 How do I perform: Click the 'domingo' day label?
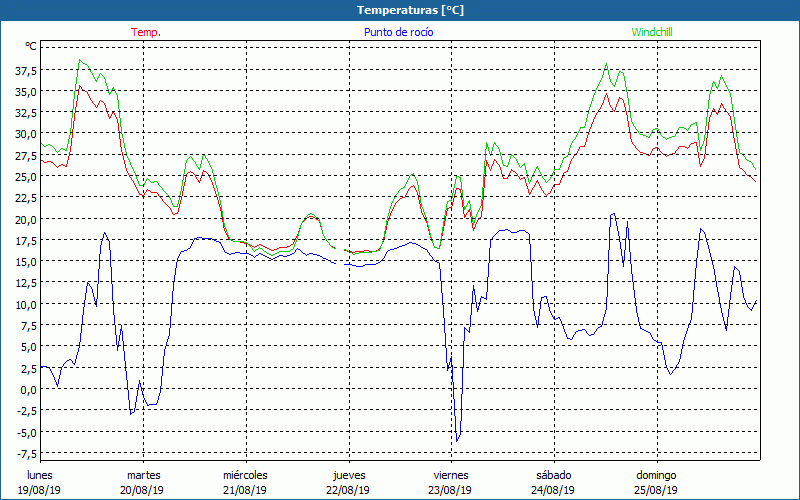pos(656,475)
